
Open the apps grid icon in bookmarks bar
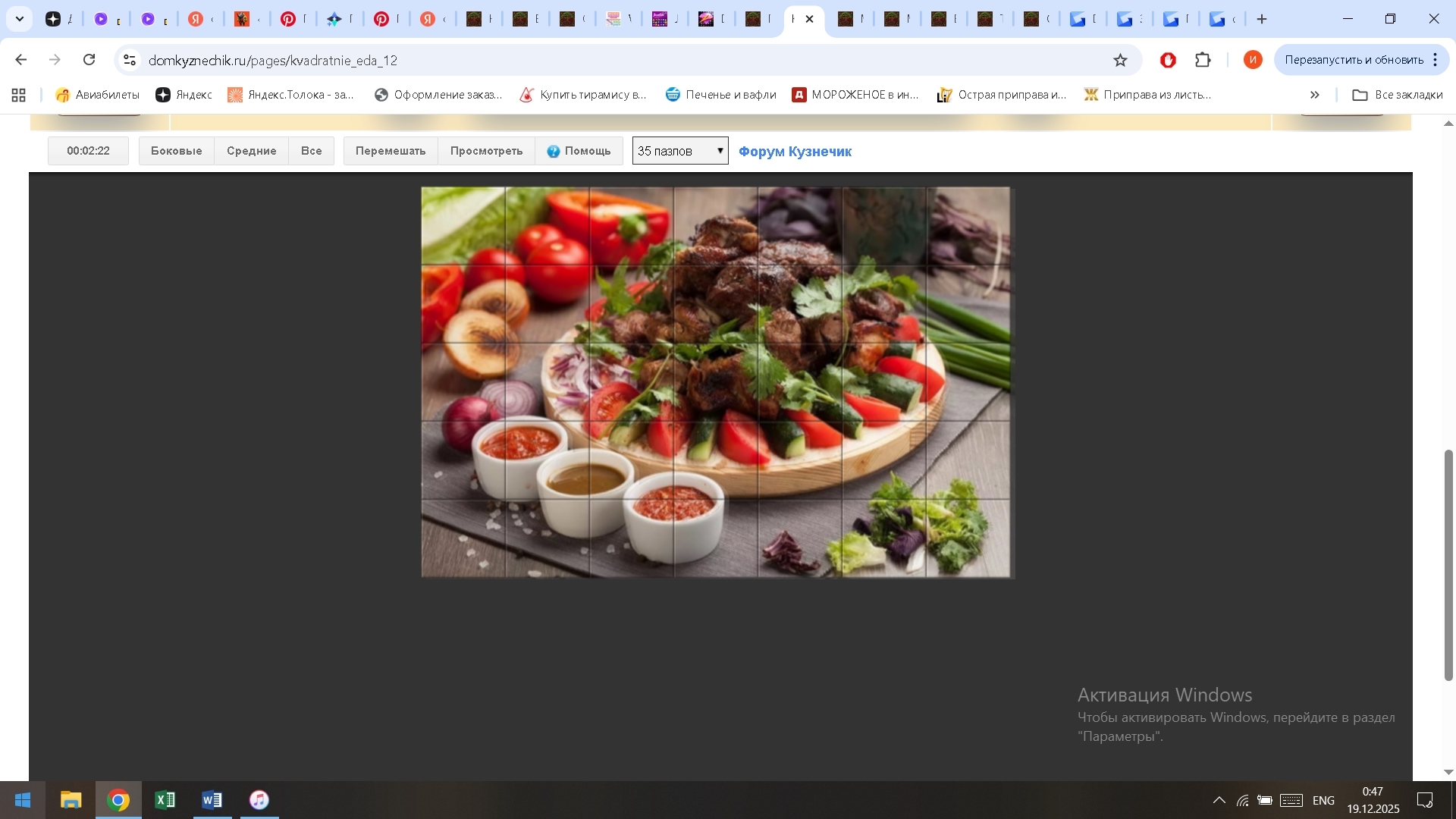click(x=19, y=95)
